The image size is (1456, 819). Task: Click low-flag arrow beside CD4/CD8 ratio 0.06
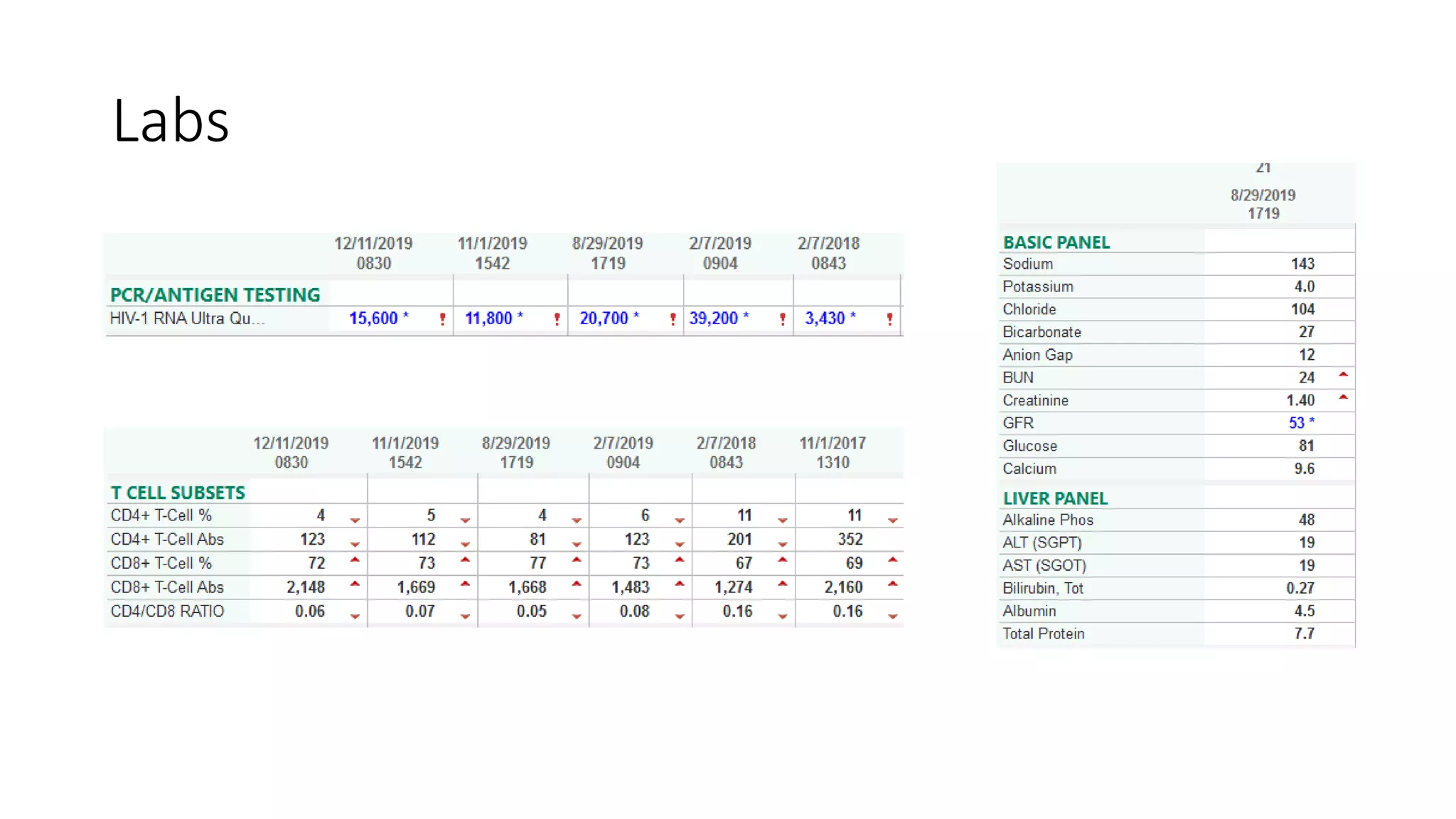[355, 616]
